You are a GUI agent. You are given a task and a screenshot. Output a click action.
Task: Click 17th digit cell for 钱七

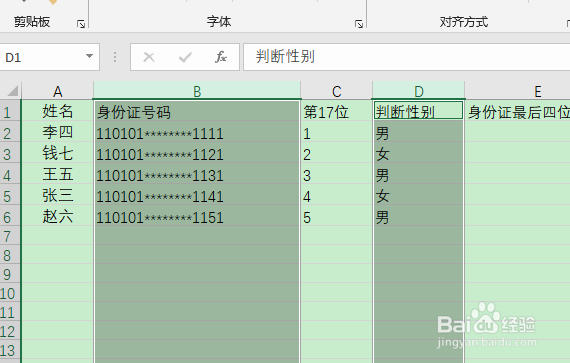point(337,153)
